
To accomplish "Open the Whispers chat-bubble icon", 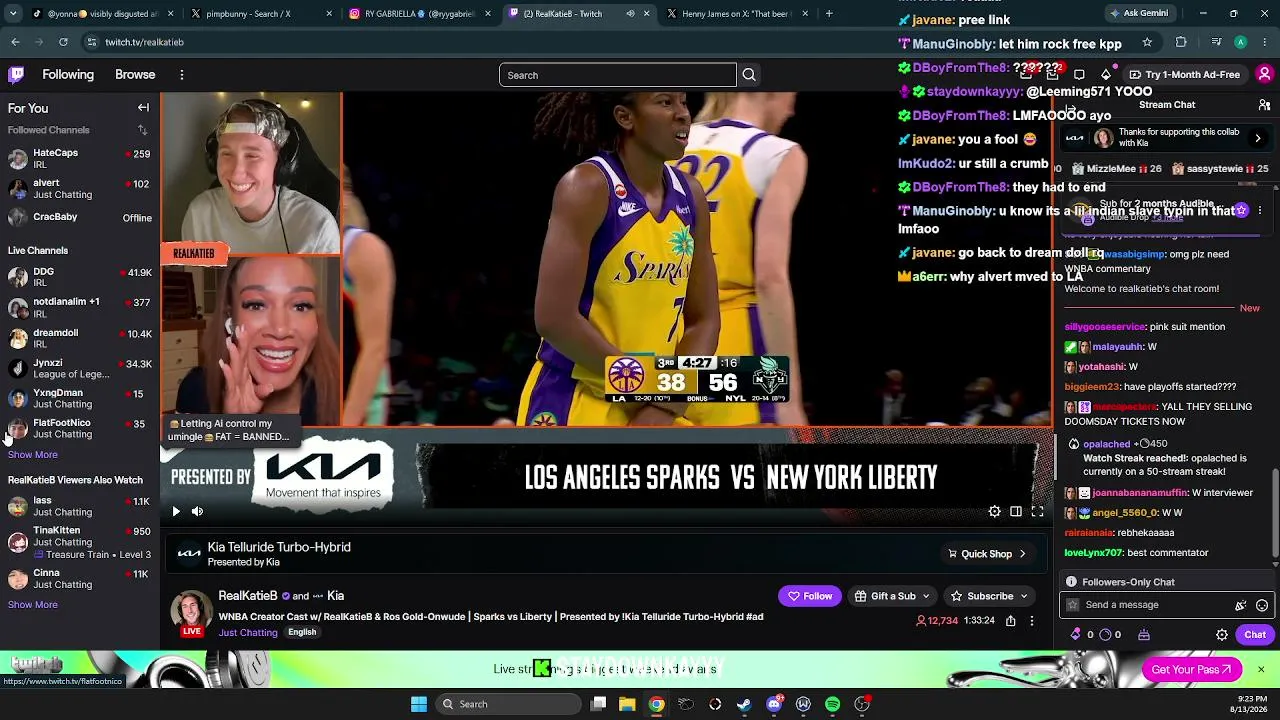I will (1079, 75).
